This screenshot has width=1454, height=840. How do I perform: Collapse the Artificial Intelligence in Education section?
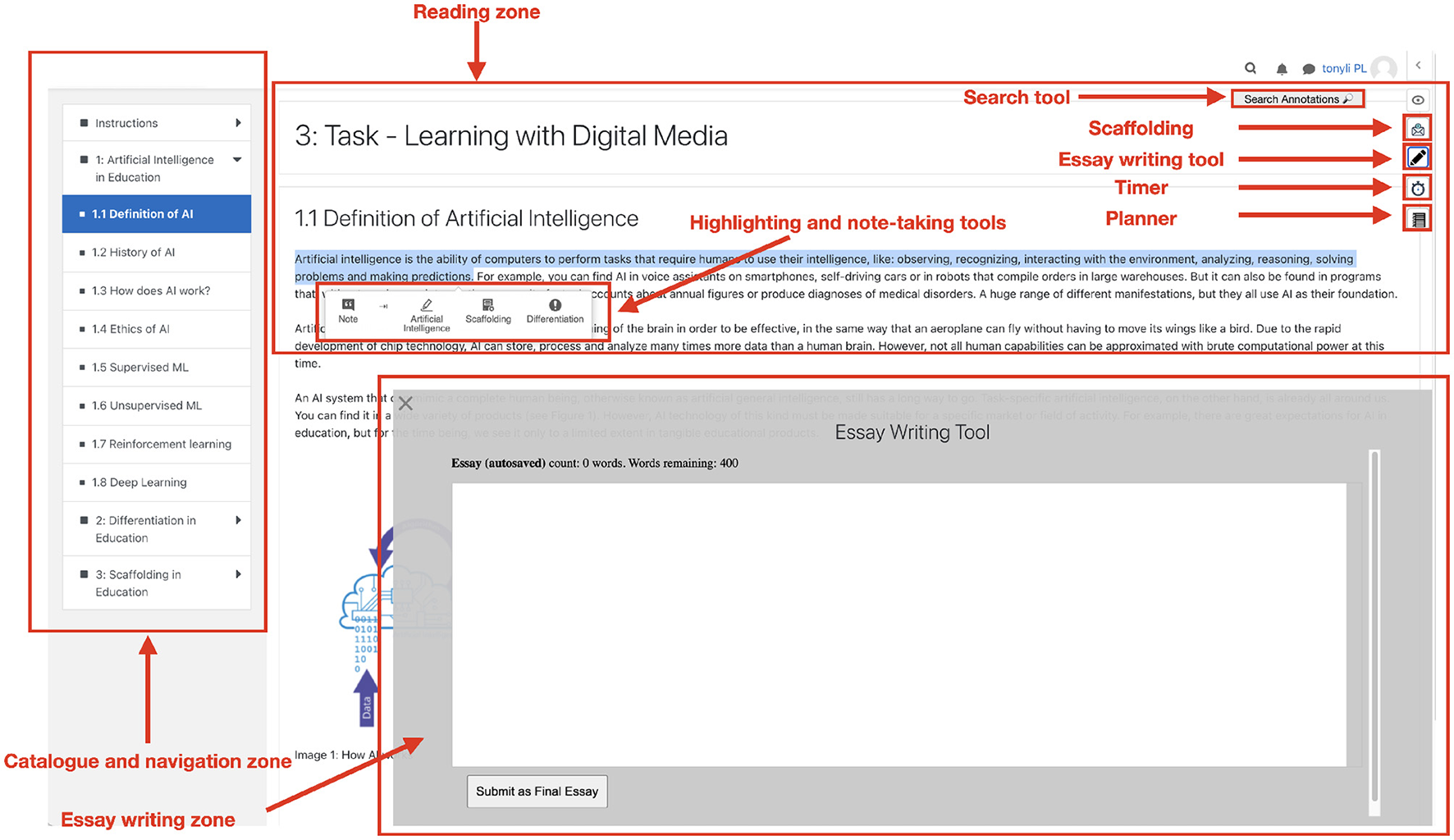[237, 160]
